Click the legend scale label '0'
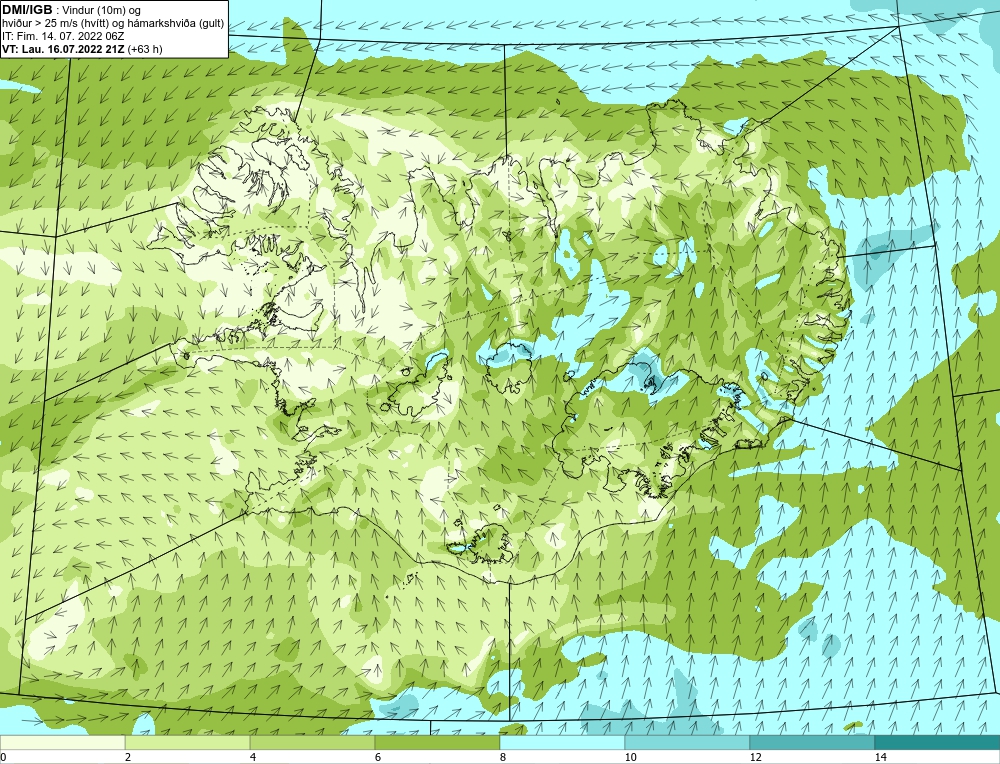 point(3,757)
